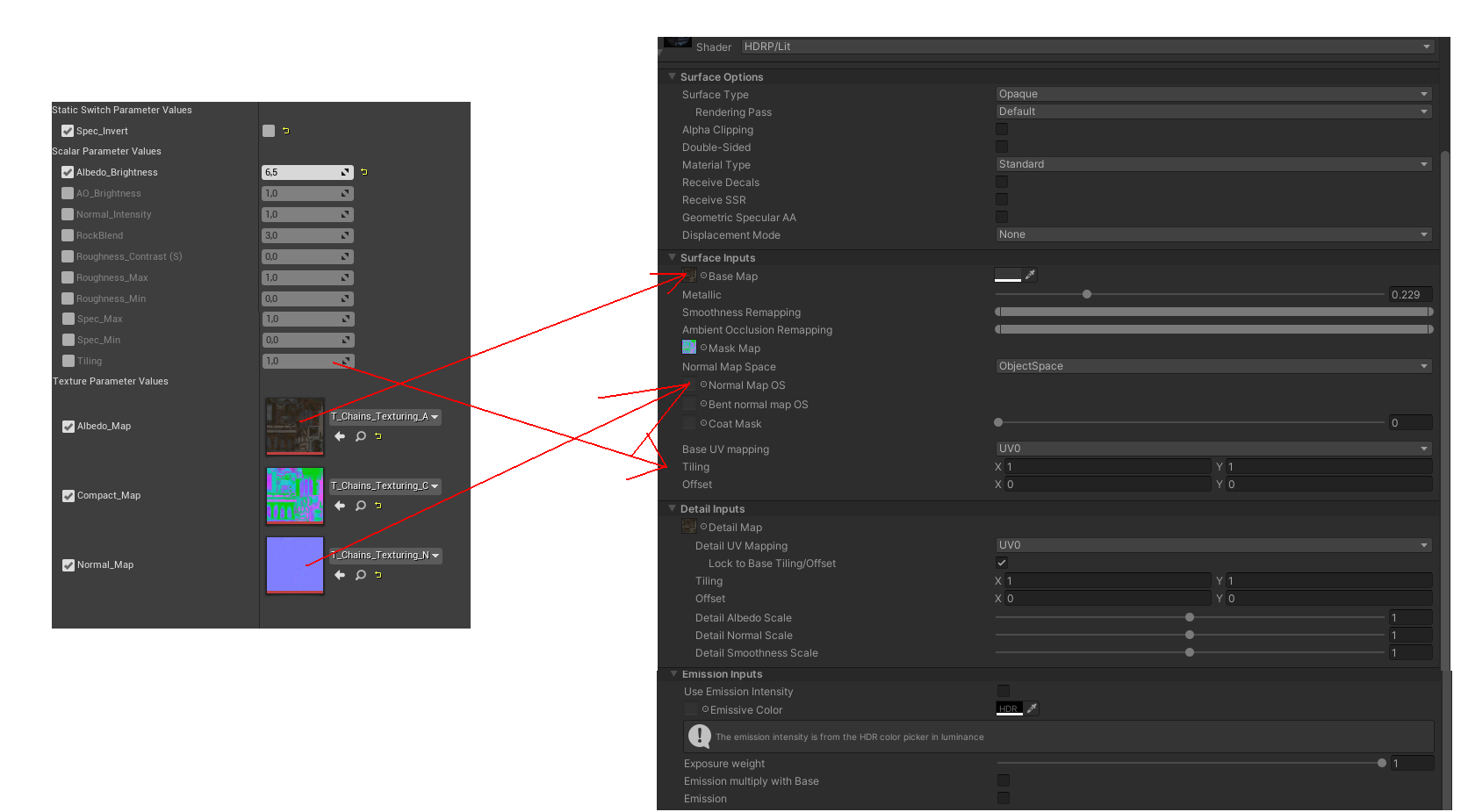Enable the AO_Brightness parameter checkbox
The width and height of the screenshot is (1461, 812).
pyautogui.click(x=68, y=193)
